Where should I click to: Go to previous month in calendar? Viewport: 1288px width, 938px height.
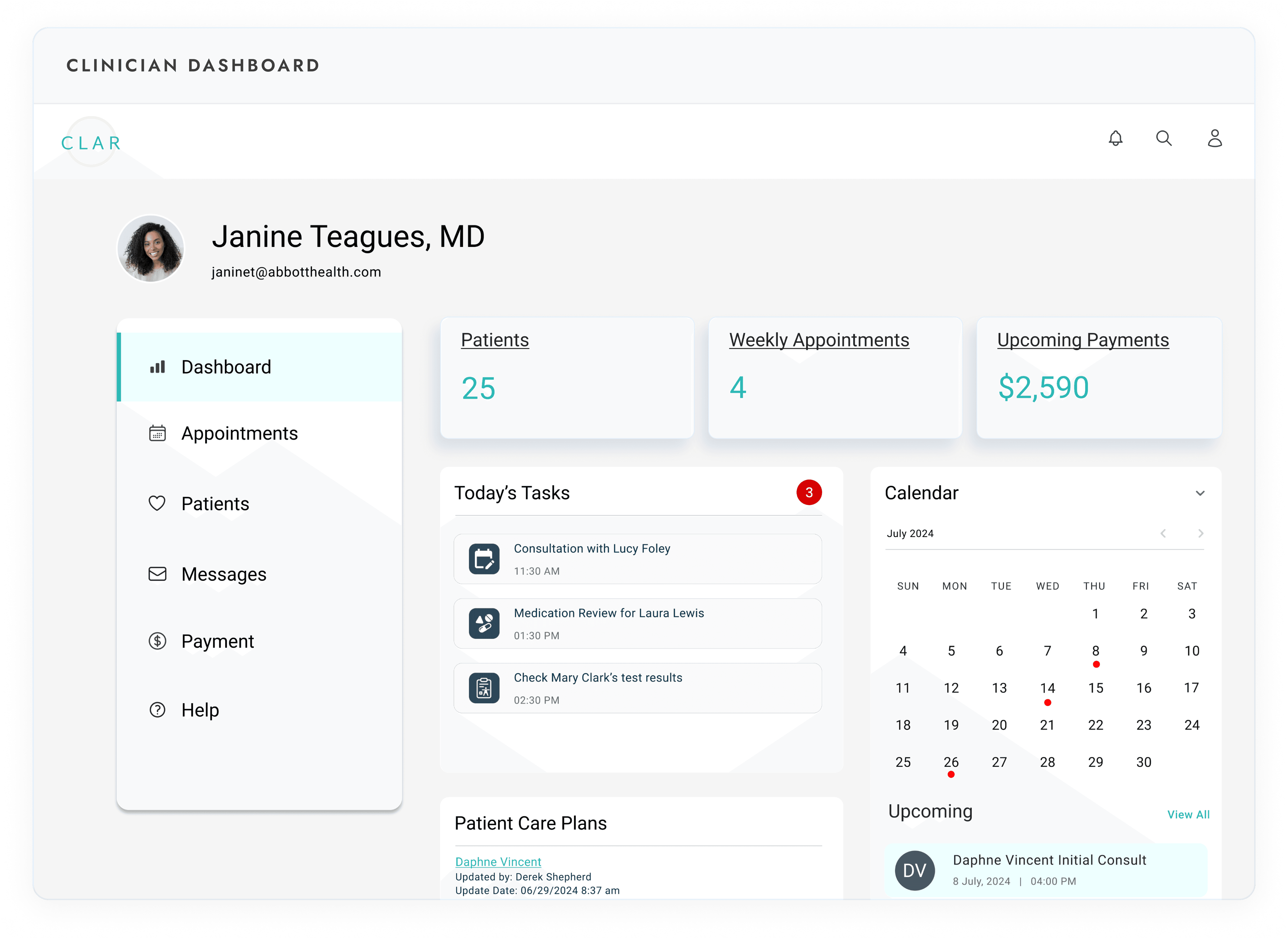click(x=1163, y=534)
